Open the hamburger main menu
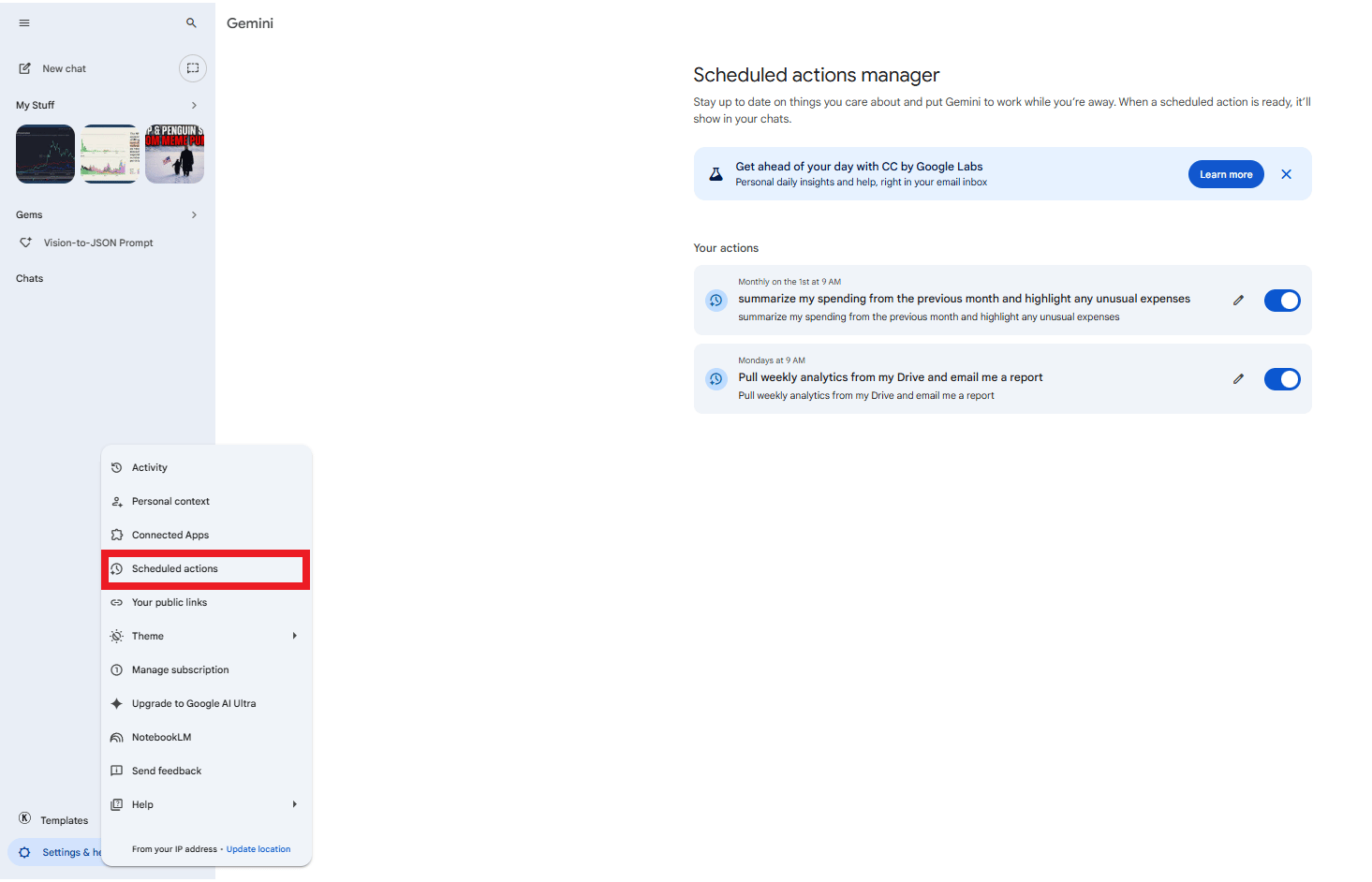This screenshot has width=1372, height=882. coord(24,22)
